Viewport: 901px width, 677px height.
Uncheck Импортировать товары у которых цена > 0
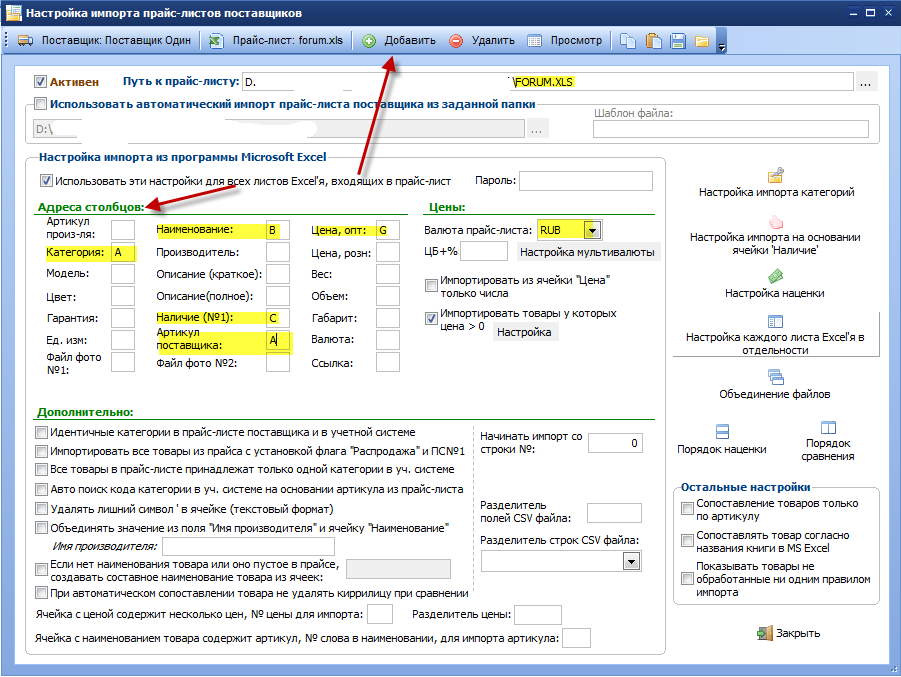coord(431,318)
